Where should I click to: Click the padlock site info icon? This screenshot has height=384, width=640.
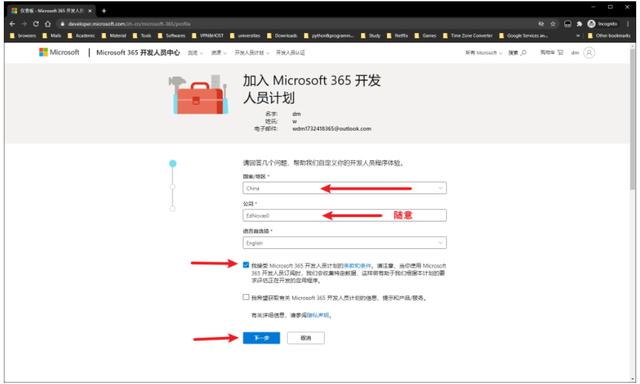click(x=62, y=24)
